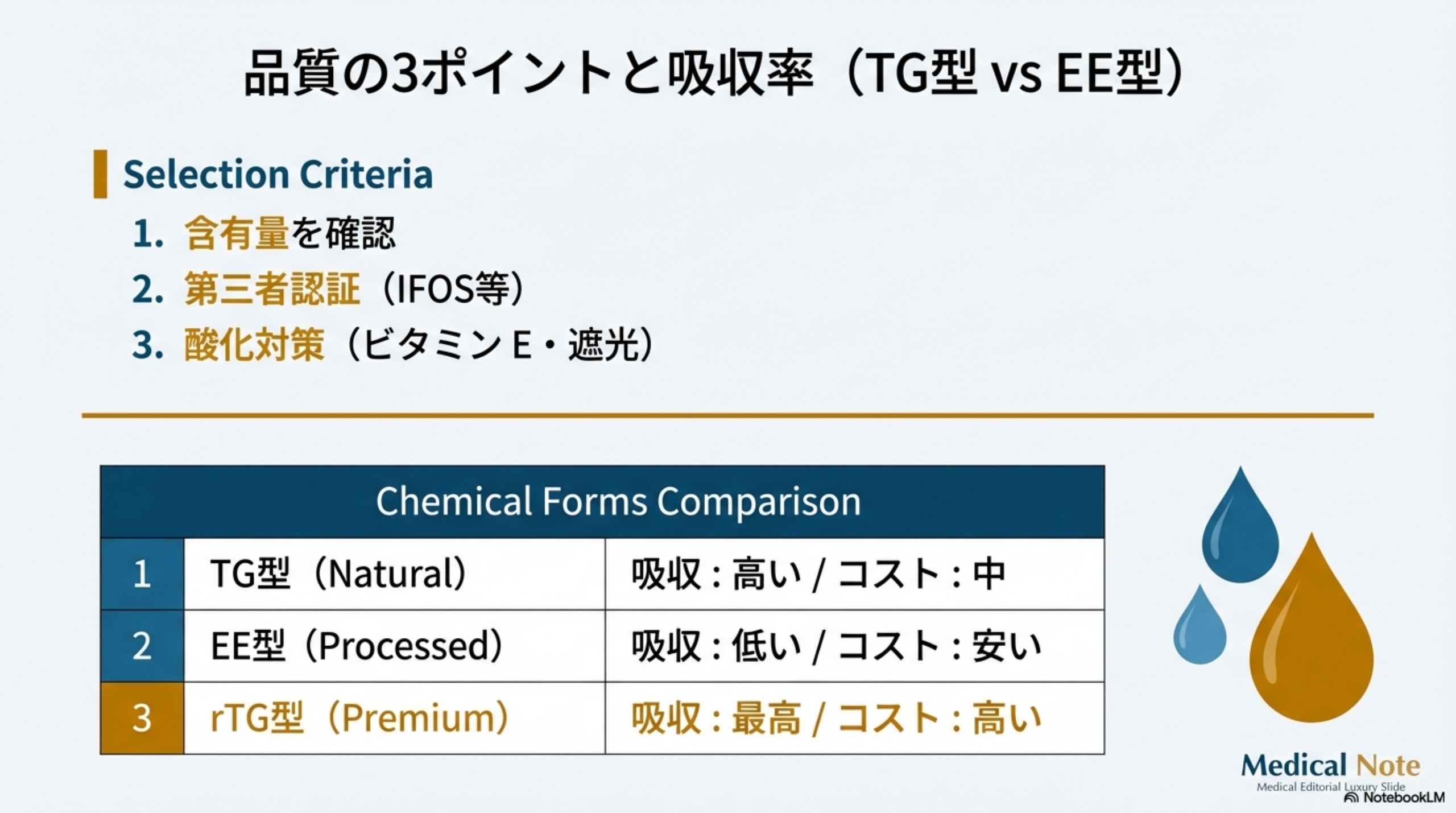
Task: Click the large dark blue droplet icon
Action: click(1240, 535)
